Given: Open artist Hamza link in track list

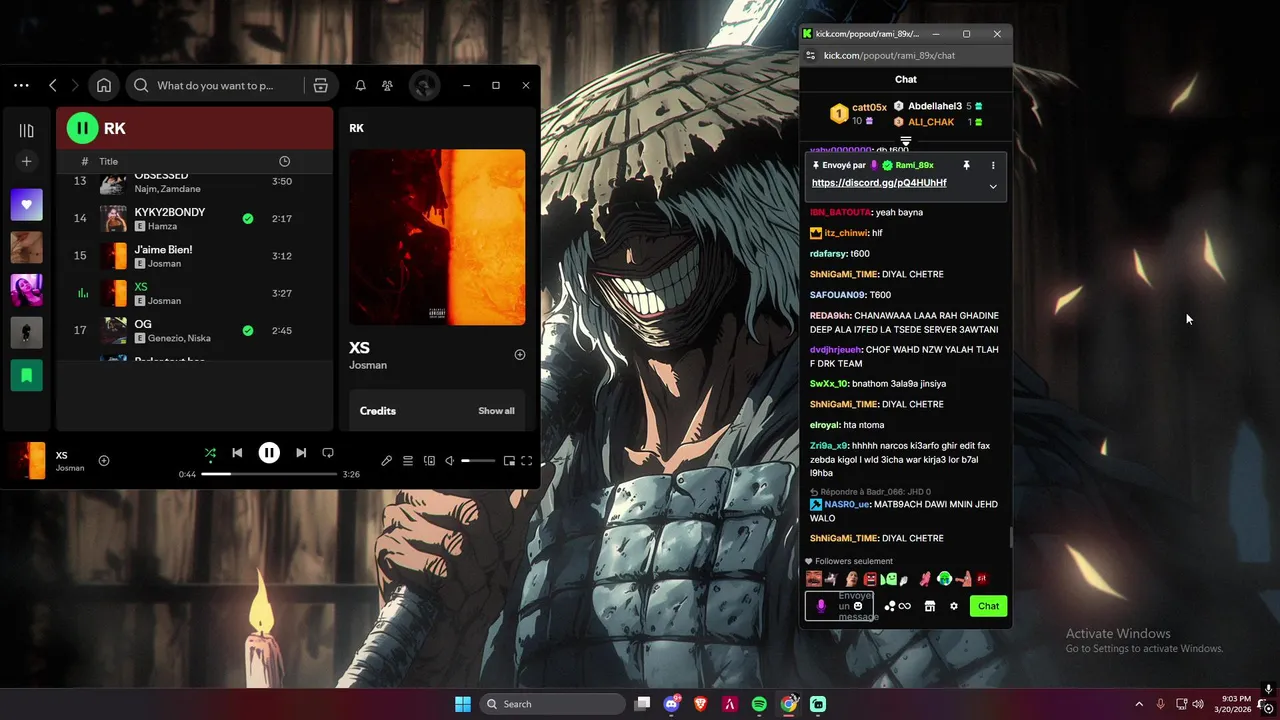Looking at the screenshot, I should pyautogui.click(x=162, y=226).
